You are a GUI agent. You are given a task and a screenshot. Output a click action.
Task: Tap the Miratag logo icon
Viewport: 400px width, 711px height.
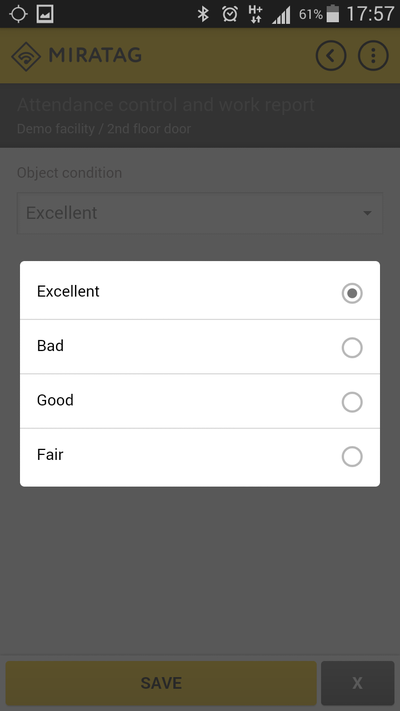tap(26, 56)
